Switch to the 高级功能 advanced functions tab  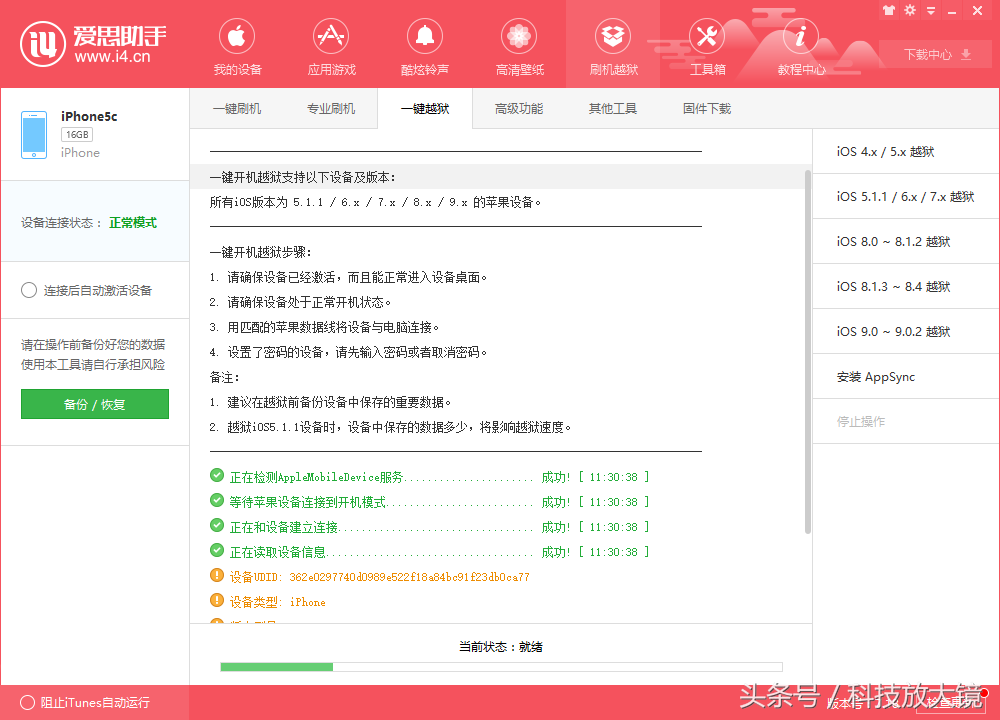tap(519, 108)
